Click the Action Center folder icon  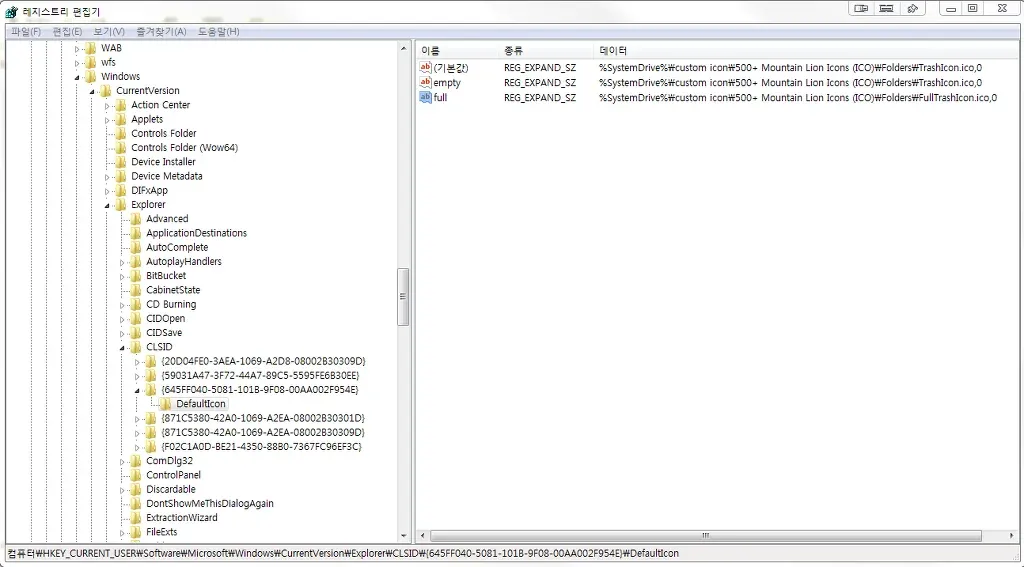click(x=120, y=105)
